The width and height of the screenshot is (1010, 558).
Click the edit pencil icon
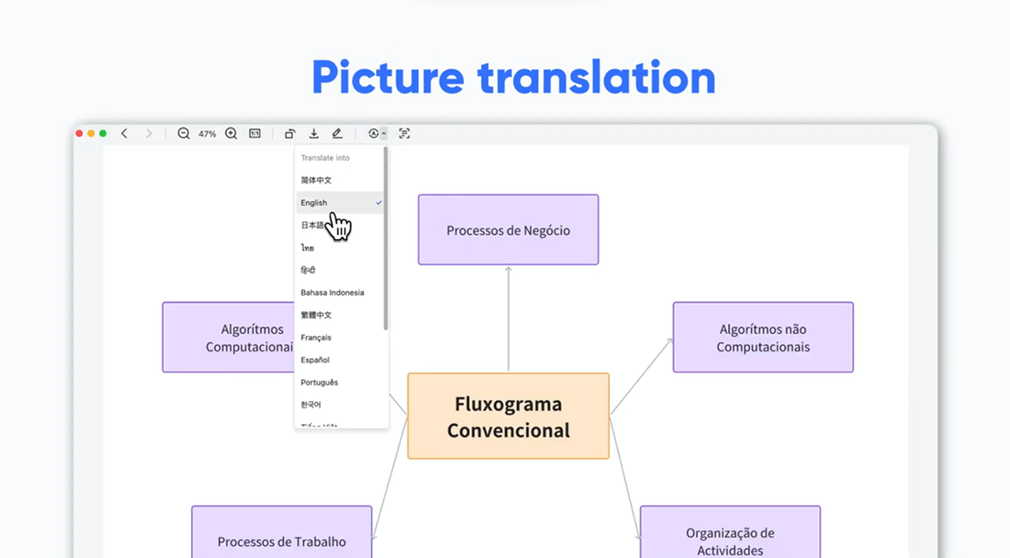click(x=337, y=134)
